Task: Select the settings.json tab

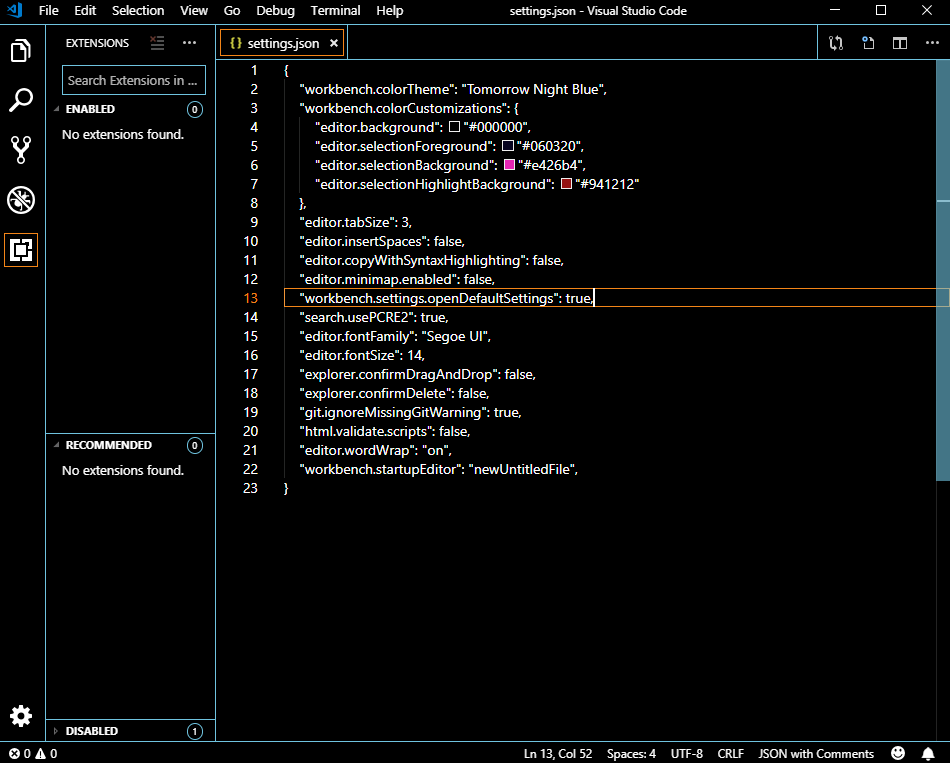Action: [x=282, y=43]
